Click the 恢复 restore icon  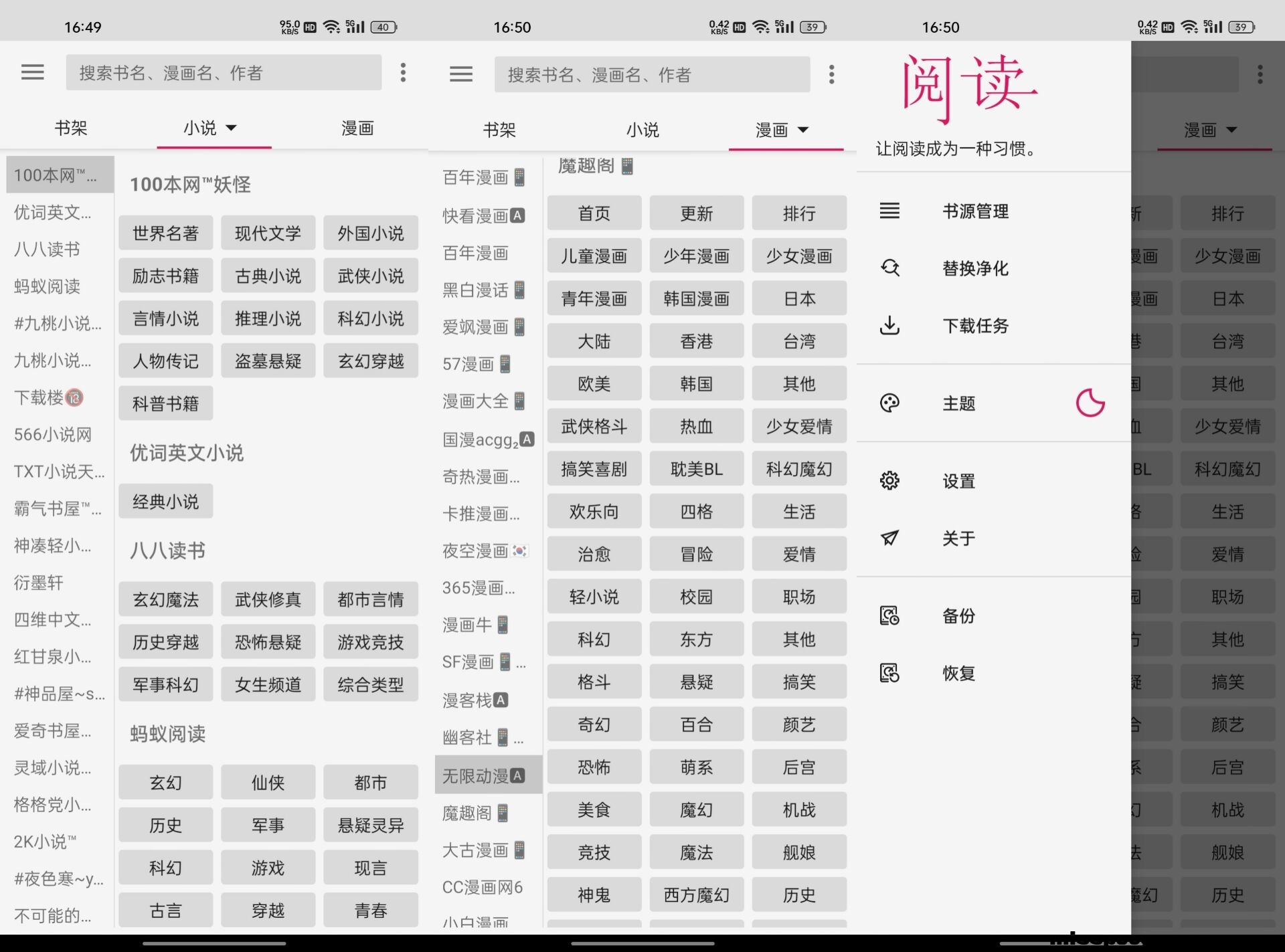click(x=889, y=673)
